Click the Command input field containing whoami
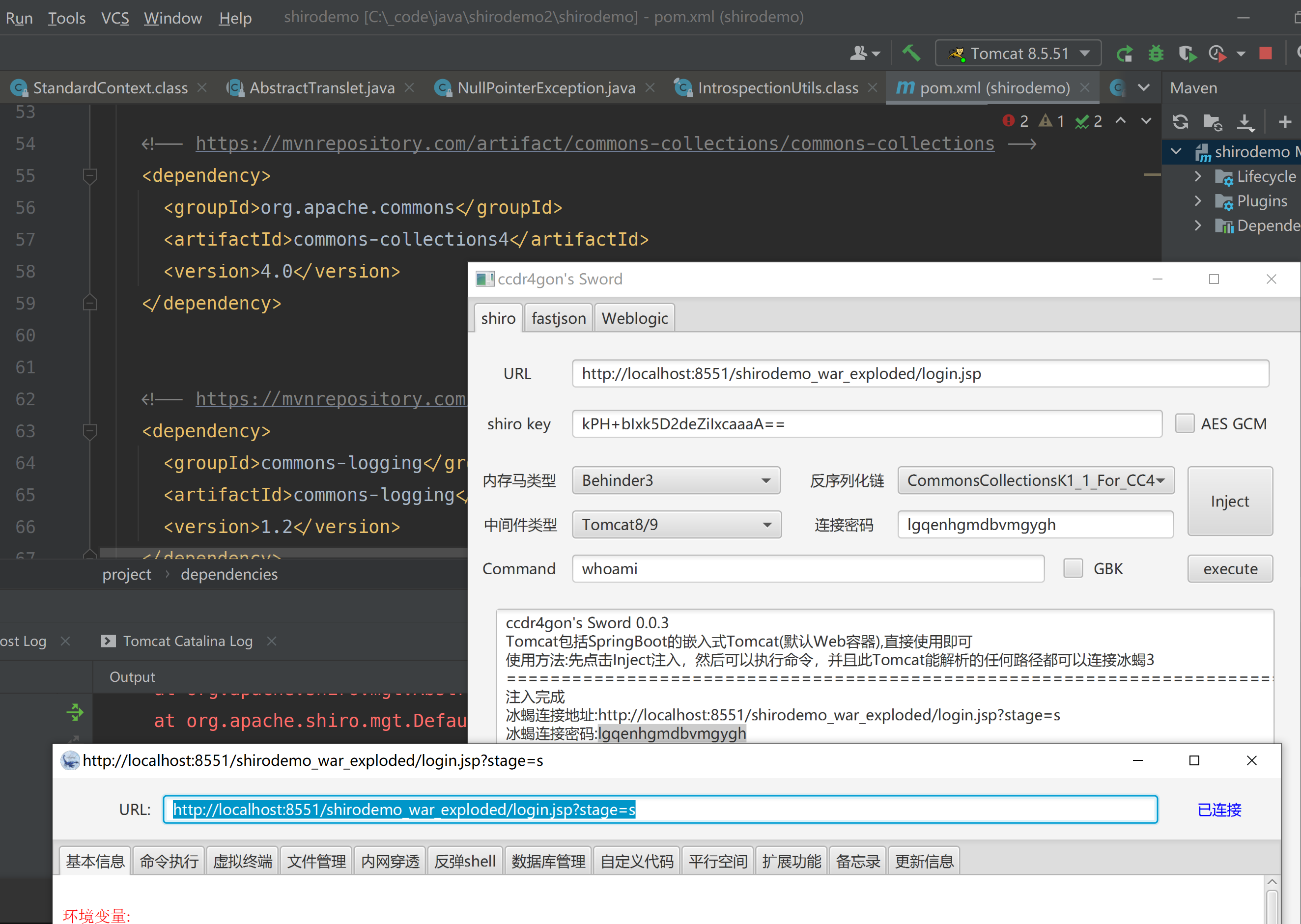The height and width of the screenshot is (924, 1301). coord(808,569)
